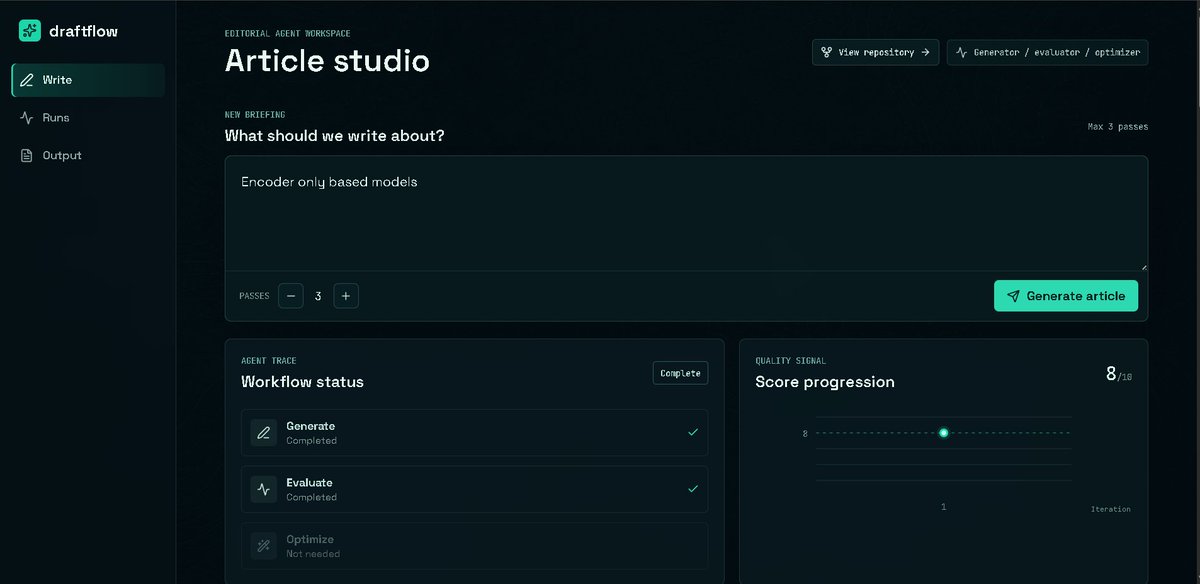
Task: Decrease passes with minus button
Action: tap(291, 296)
